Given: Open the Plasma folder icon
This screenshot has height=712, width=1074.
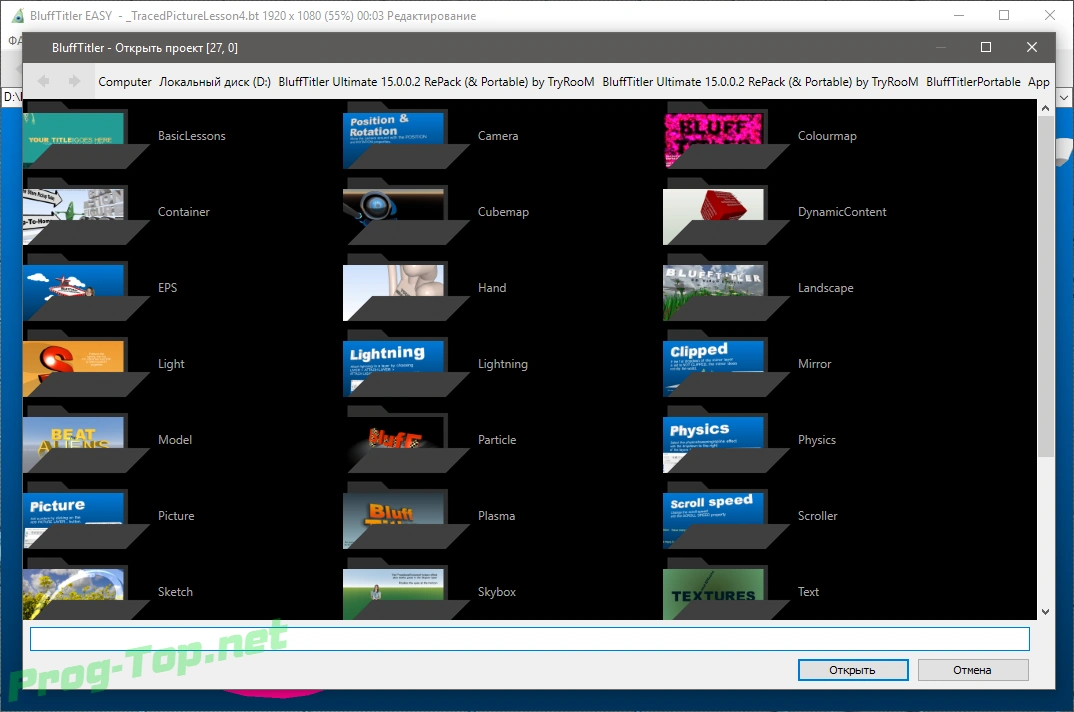Looking at the screenshot, I should (406, 515).
